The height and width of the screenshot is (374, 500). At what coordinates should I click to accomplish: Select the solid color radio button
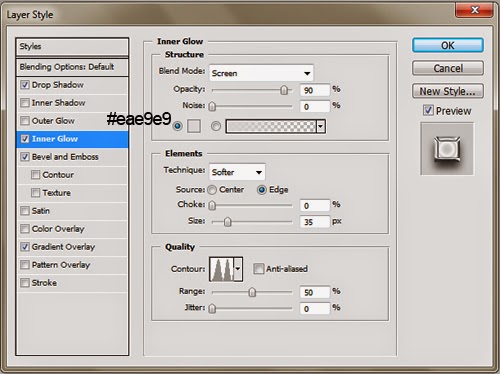(177, 126)
